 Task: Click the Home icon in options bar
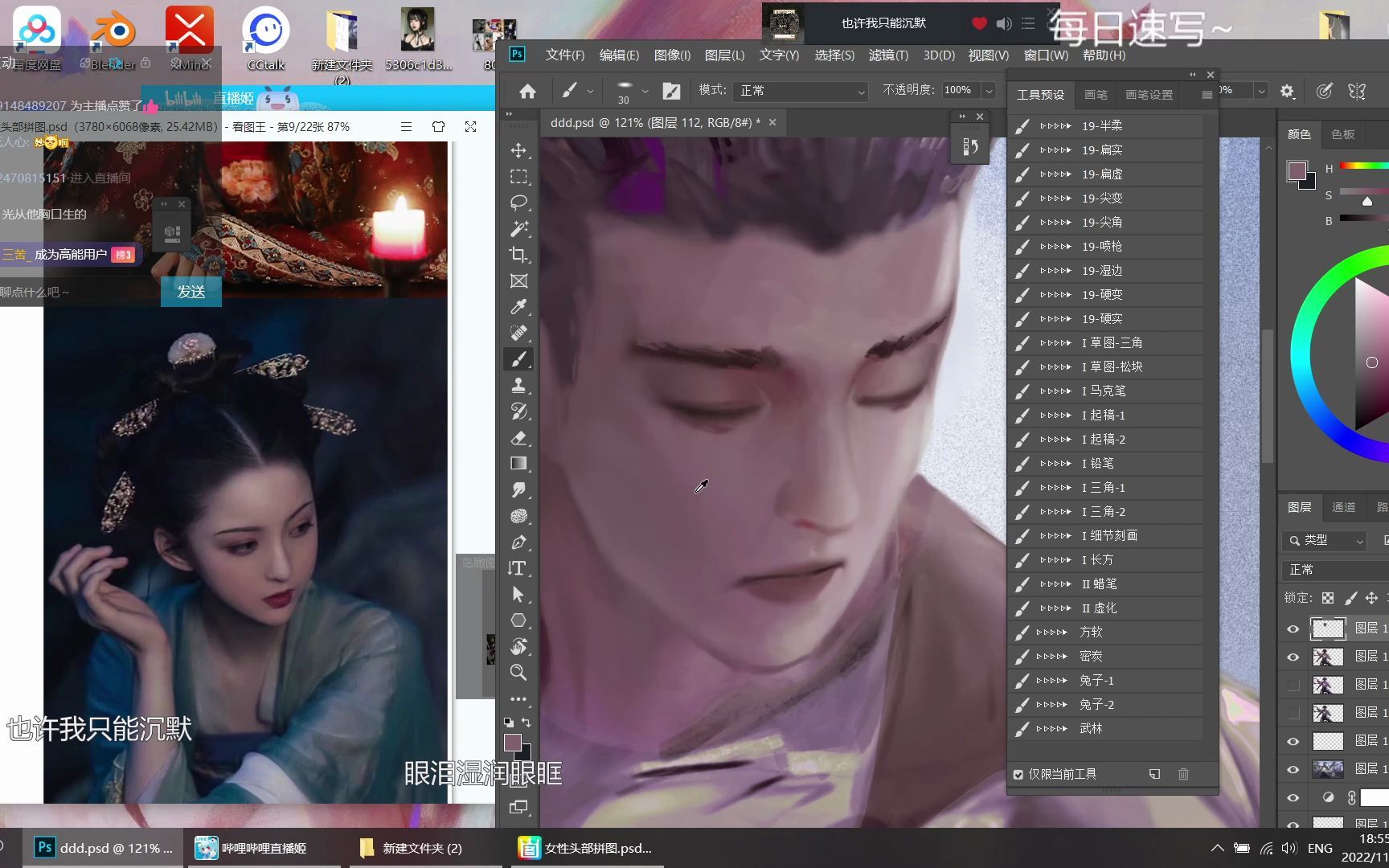coord(527,91)
